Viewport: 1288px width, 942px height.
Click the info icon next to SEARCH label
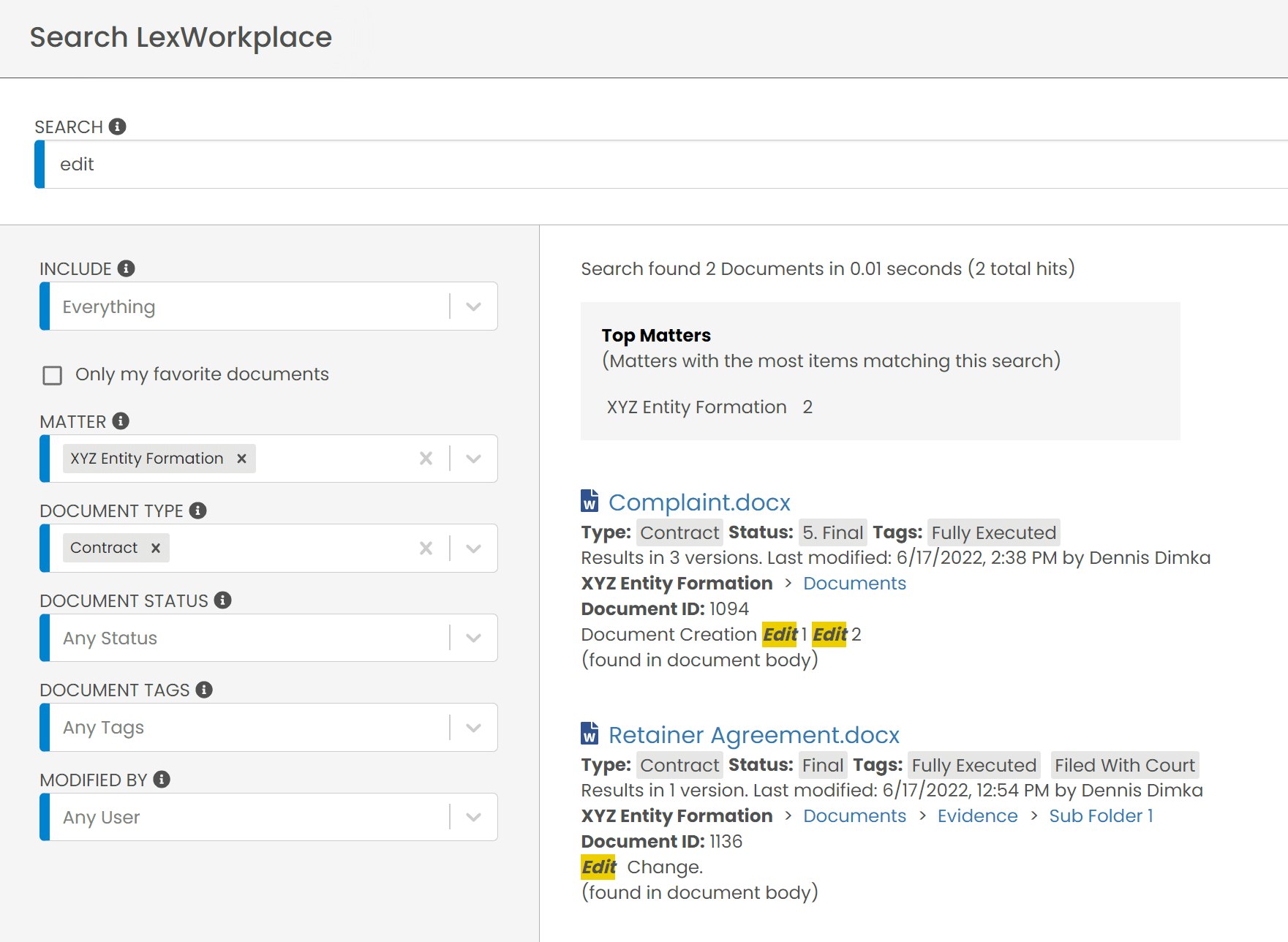[117, 127]
